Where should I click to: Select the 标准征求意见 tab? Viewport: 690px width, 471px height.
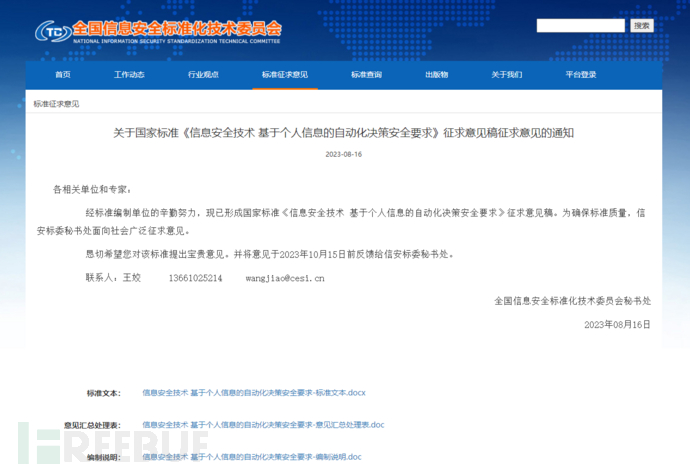click(x=285, y=75)
